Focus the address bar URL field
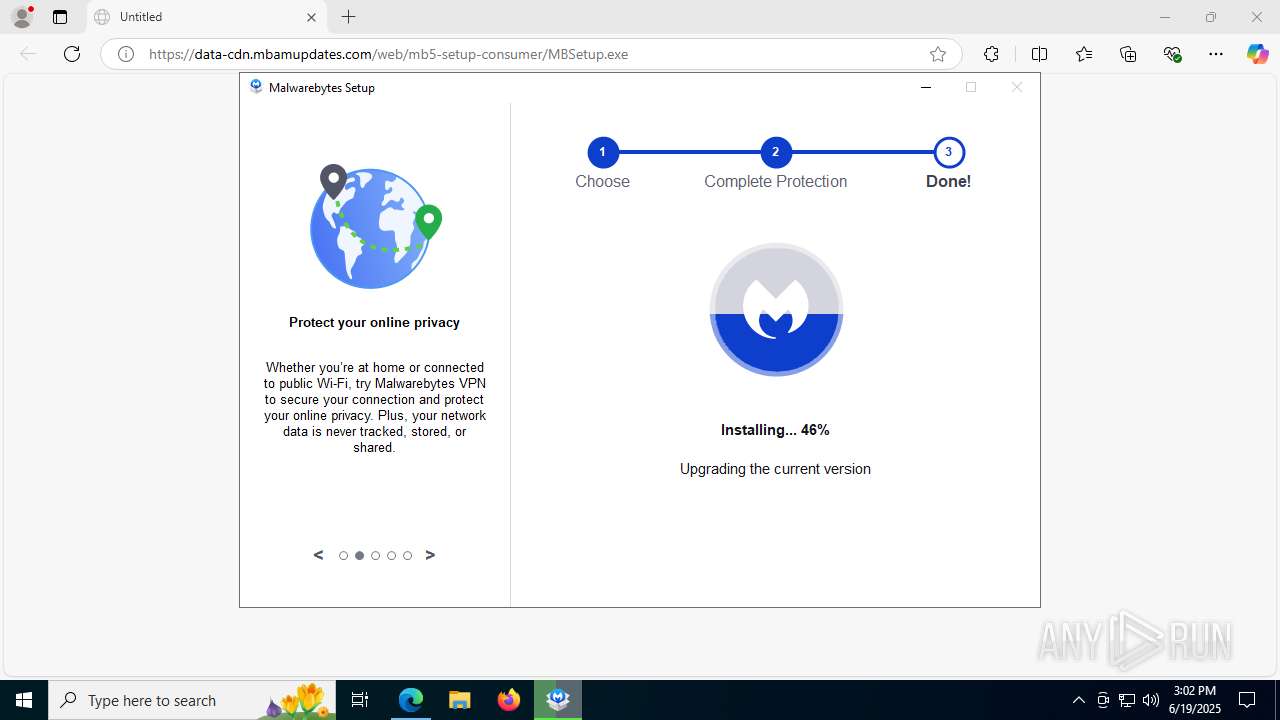Screen dimensions: 1280x720 coord(530,54)
